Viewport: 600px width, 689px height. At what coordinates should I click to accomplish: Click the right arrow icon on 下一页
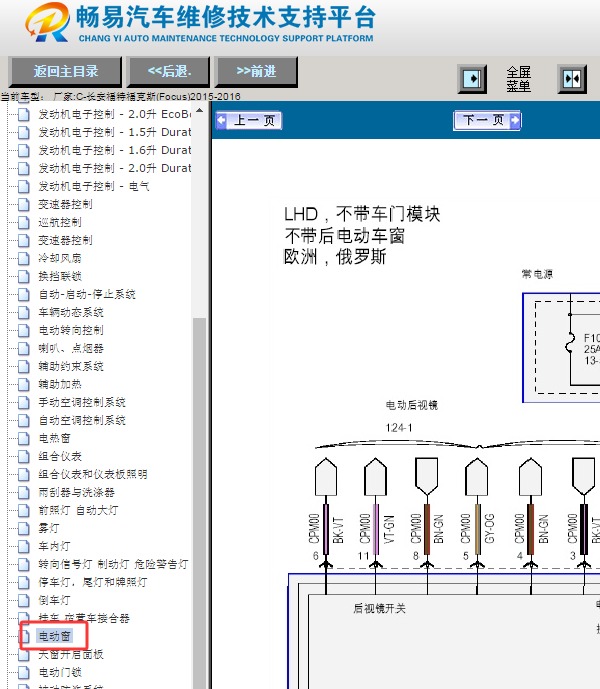515,120
